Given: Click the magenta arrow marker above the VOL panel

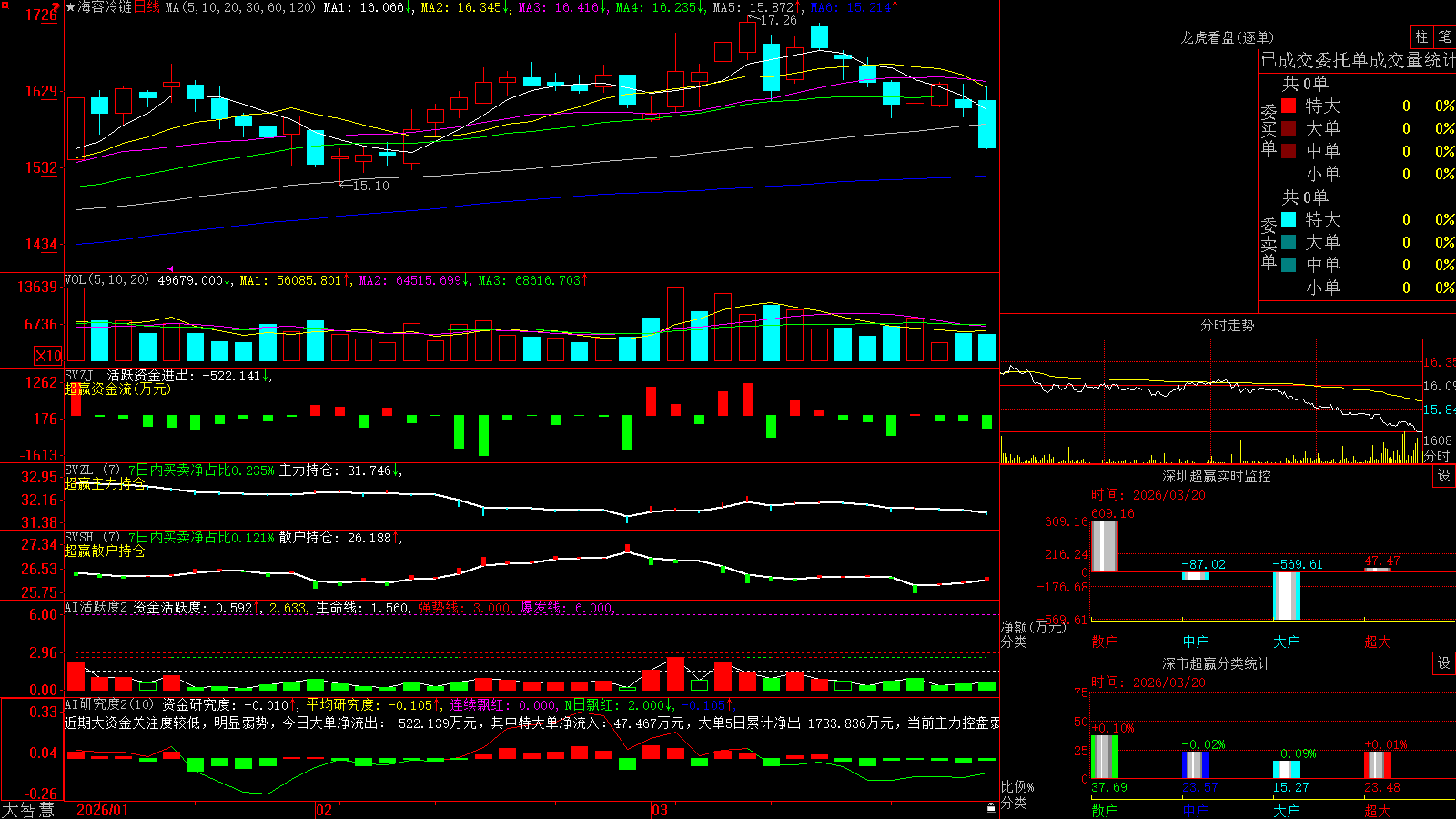Looking at the screenshot, I should point(170,268).
